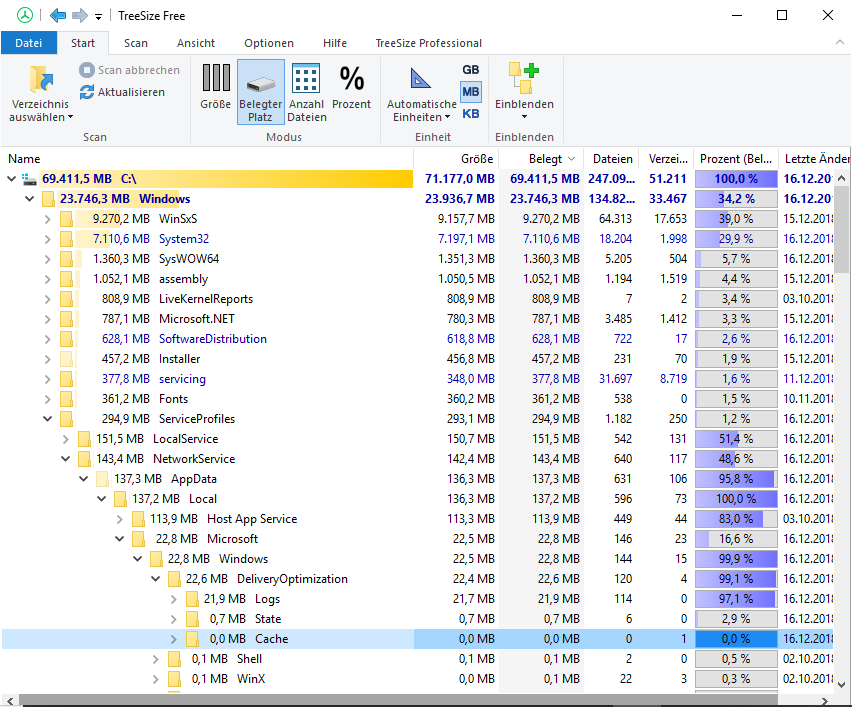Click the 83,0 % bar for Host App Service
Viewport: 852px width, 707px height.
click(x=736, y=519)
